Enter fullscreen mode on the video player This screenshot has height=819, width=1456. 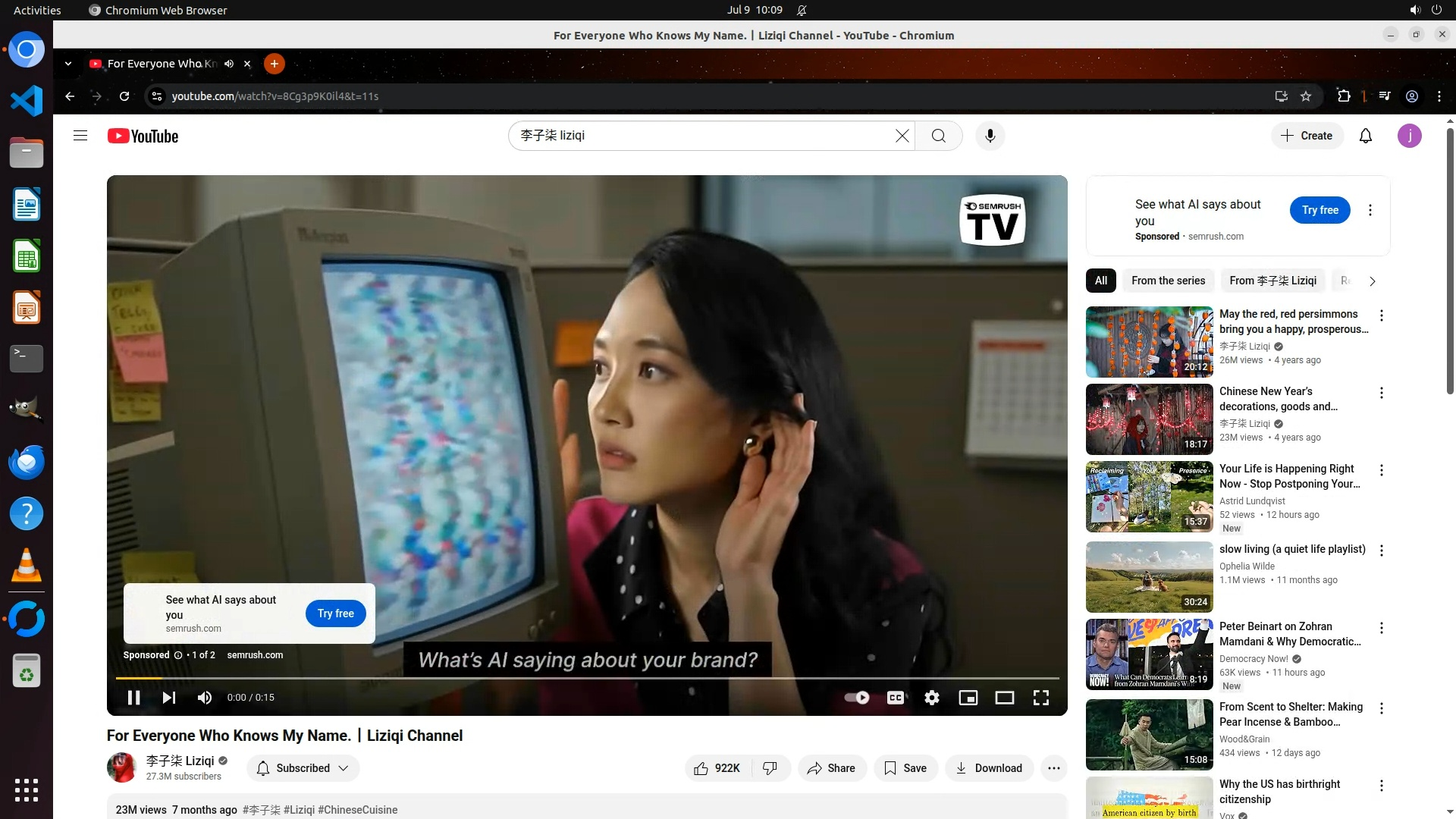point(1041,698)
